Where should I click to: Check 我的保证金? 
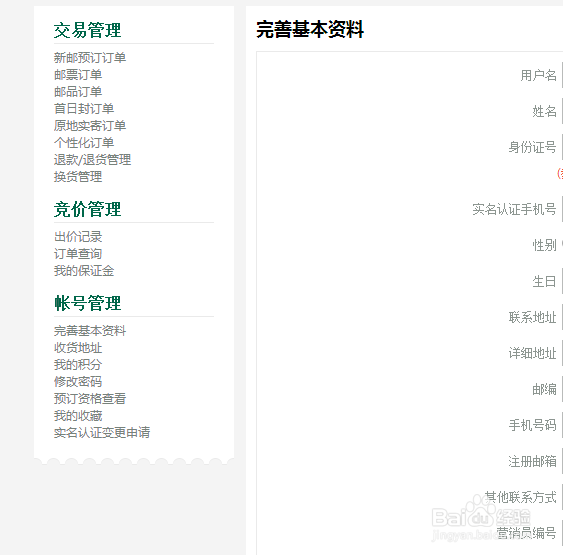click(x=84, y=271)
